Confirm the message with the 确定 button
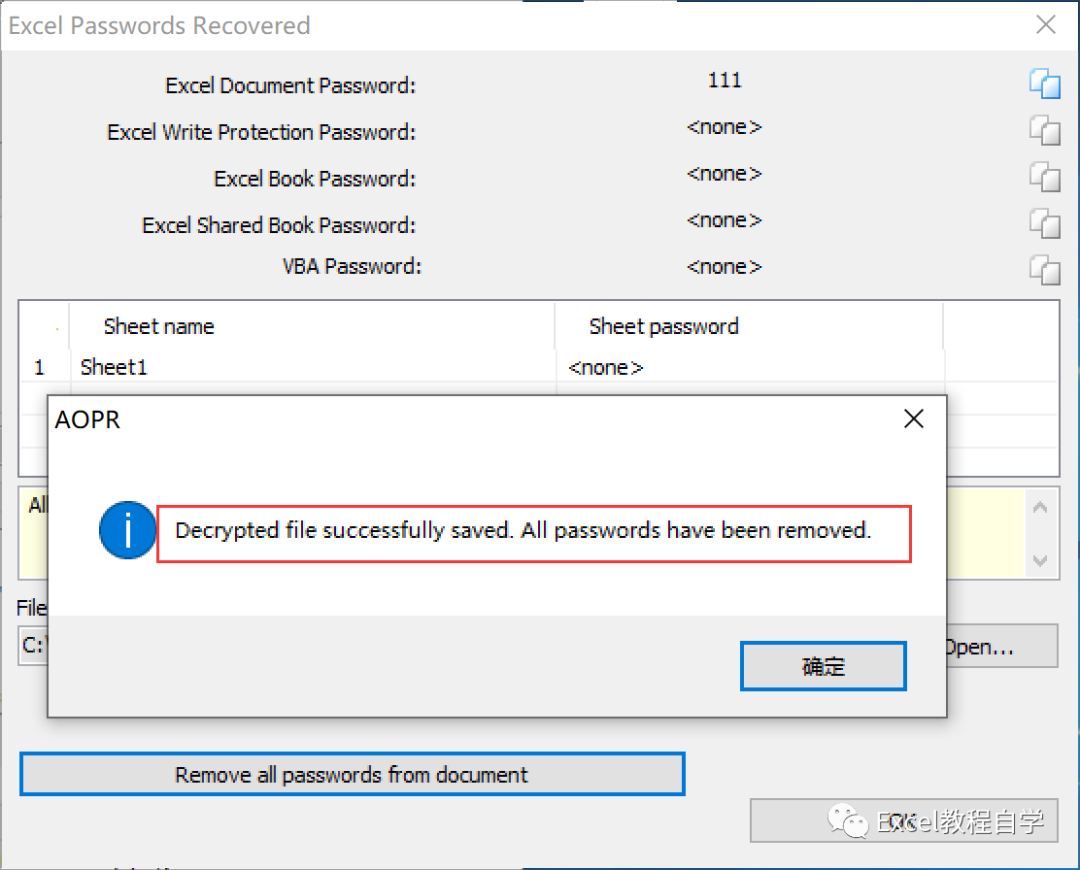This screenshot has width=1080, height=870. coord(823,666)
